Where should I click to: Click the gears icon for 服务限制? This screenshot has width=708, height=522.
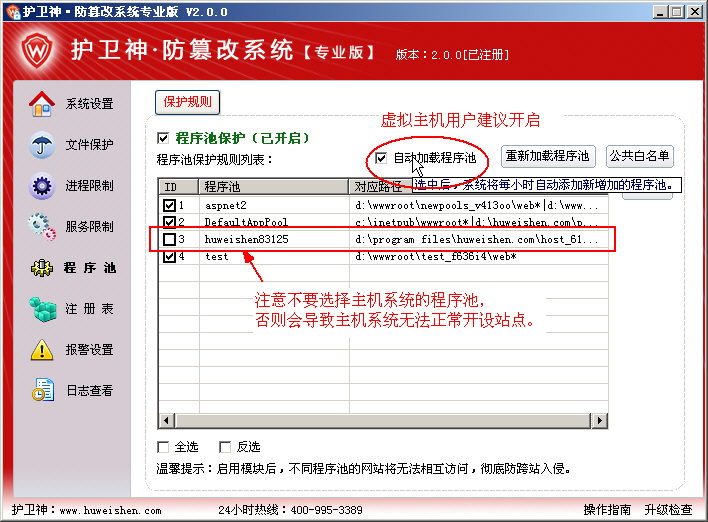click(42, 227)
